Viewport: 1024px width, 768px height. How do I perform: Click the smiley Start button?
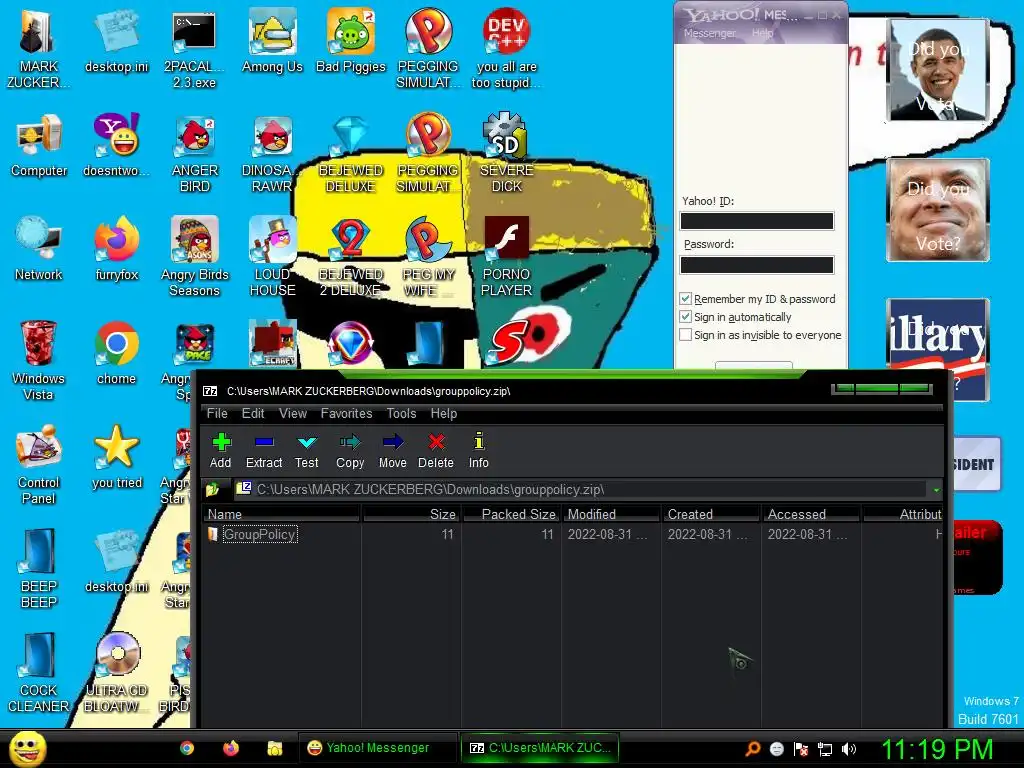[x=27, y=749]
